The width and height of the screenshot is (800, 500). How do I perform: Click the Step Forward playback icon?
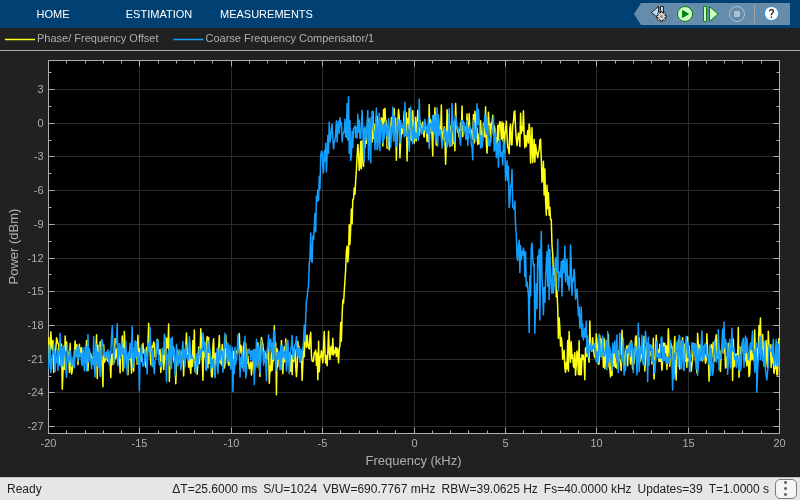pyautogui.click(x=710, y=14)
